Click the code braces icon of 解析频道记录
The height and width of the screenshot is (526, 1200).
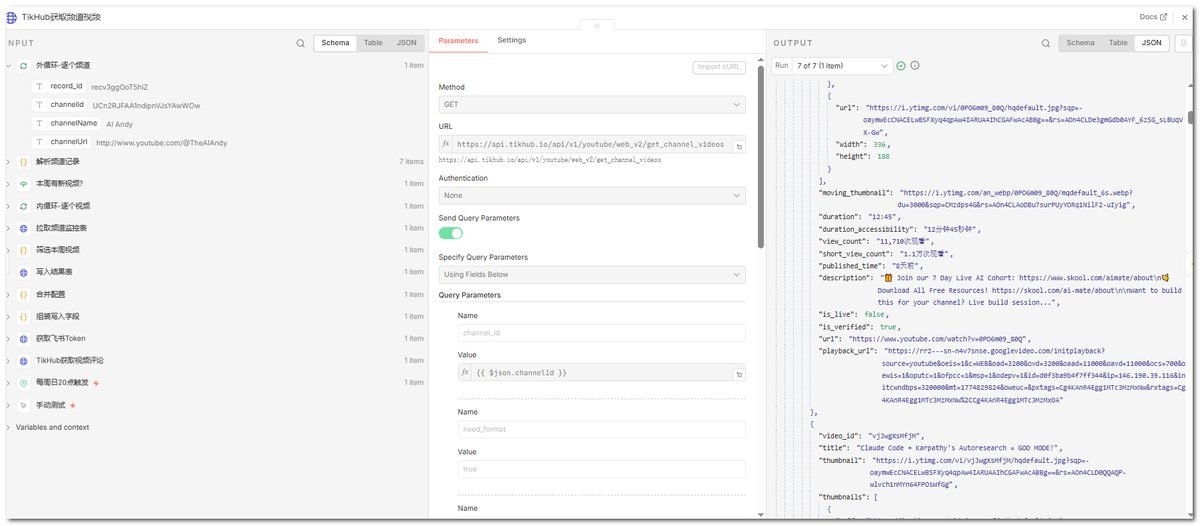click(x=24, y=161)
